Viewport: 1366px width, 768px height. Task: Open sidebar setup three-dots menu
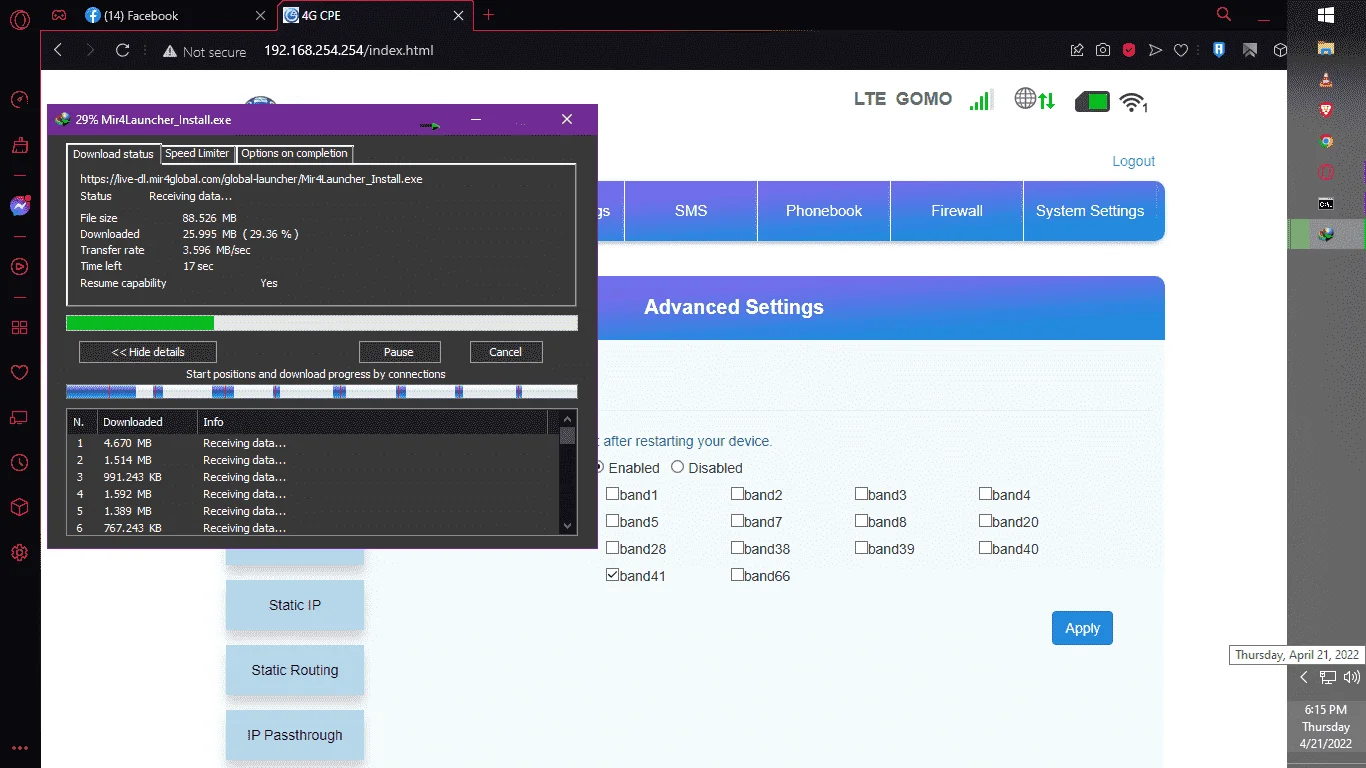tap(19, 747)
